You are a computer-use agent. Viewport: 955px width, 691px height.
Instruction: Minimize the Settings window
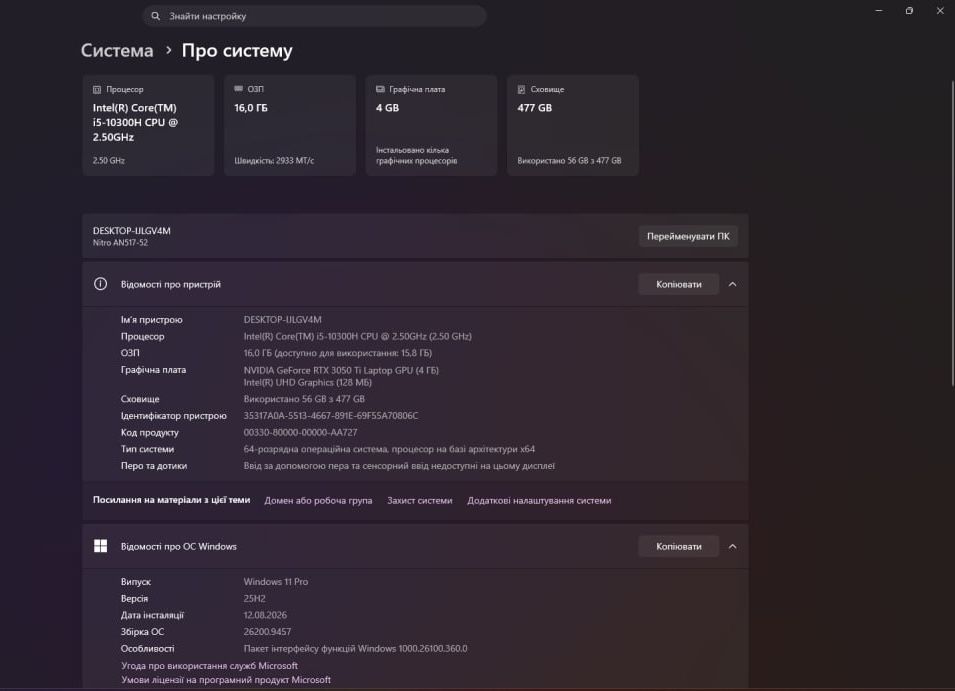coord(879,11)
